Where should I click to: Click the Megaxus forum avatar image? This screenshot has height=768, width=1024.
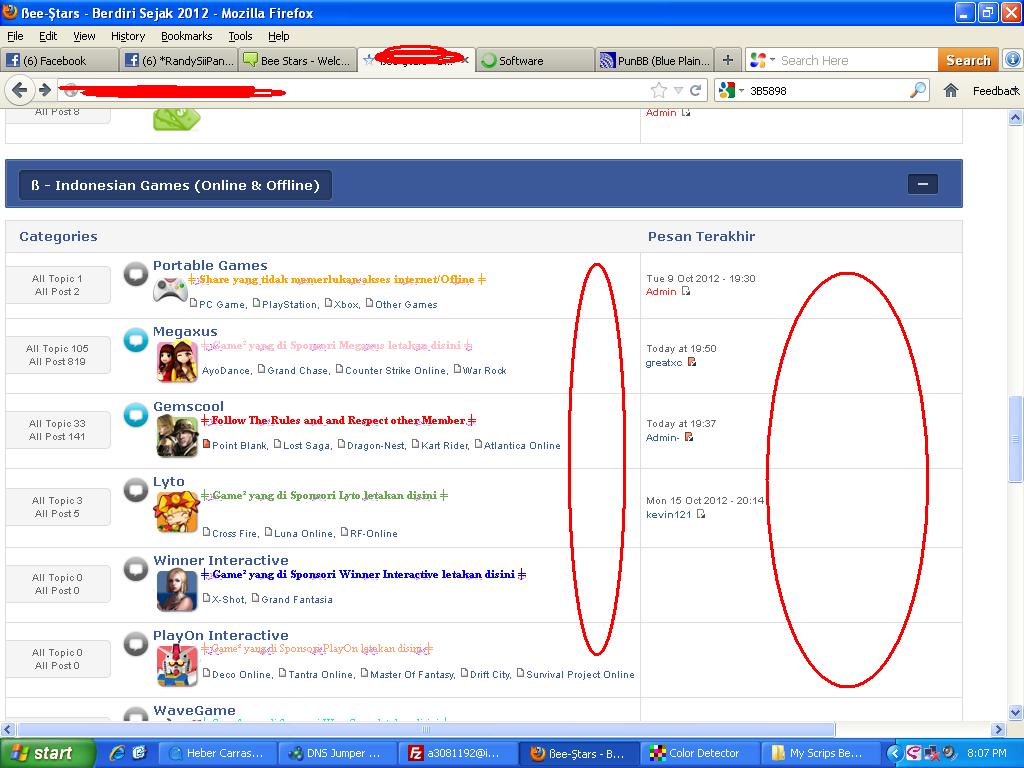tap(177, 361)
